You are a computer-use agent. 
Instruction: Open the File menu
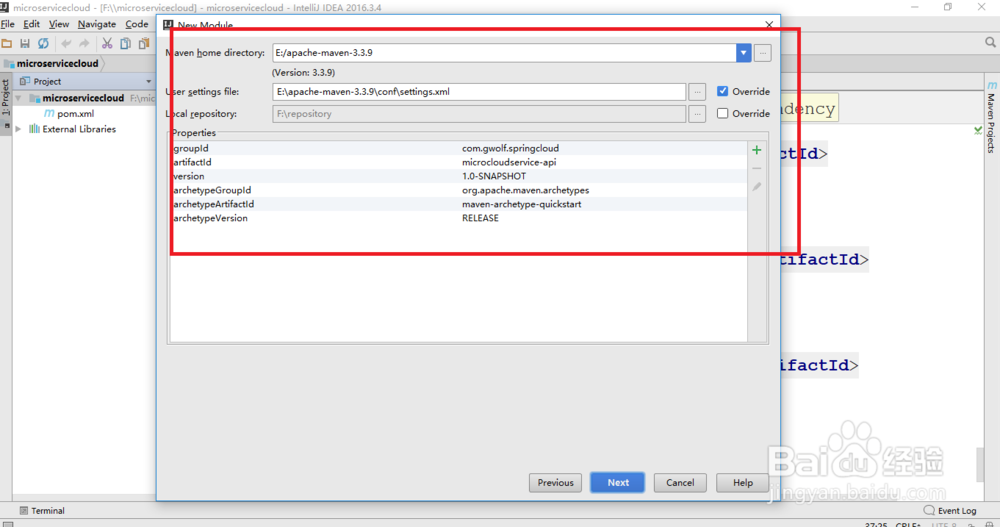(8, 24)
